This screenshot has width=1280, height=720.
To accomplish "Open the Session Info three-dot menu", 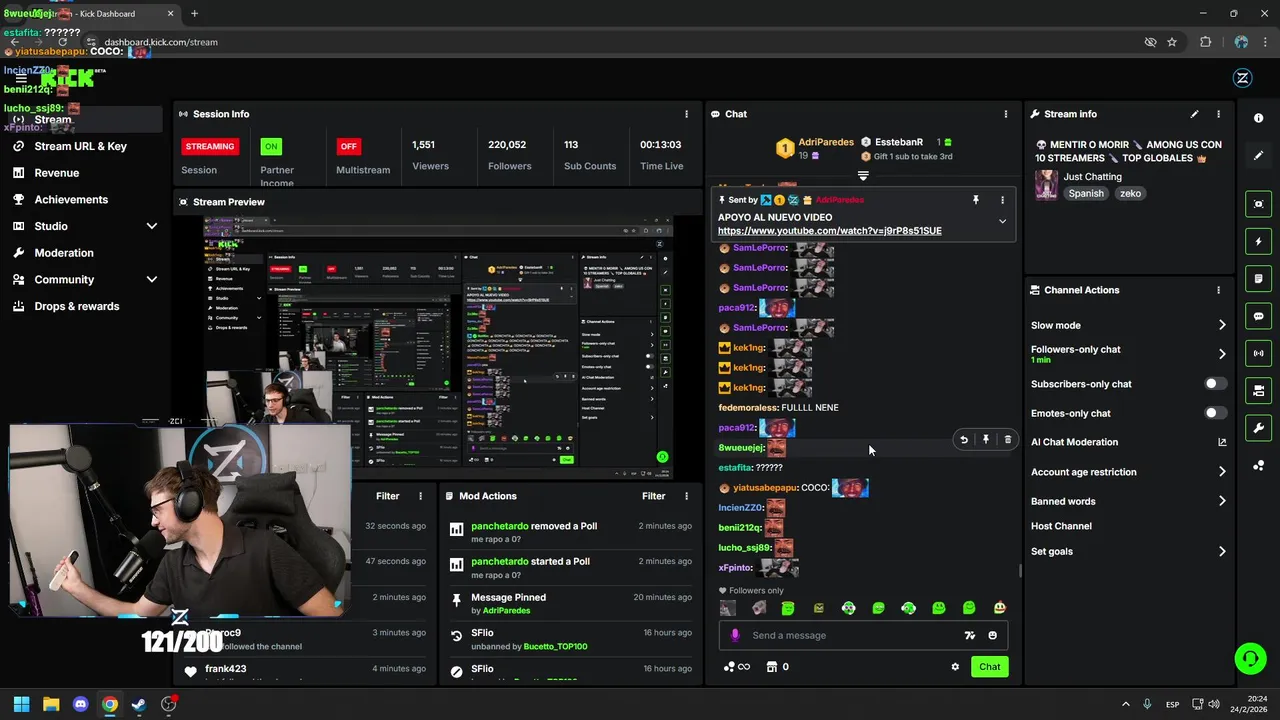I will [x=686, y=114].
